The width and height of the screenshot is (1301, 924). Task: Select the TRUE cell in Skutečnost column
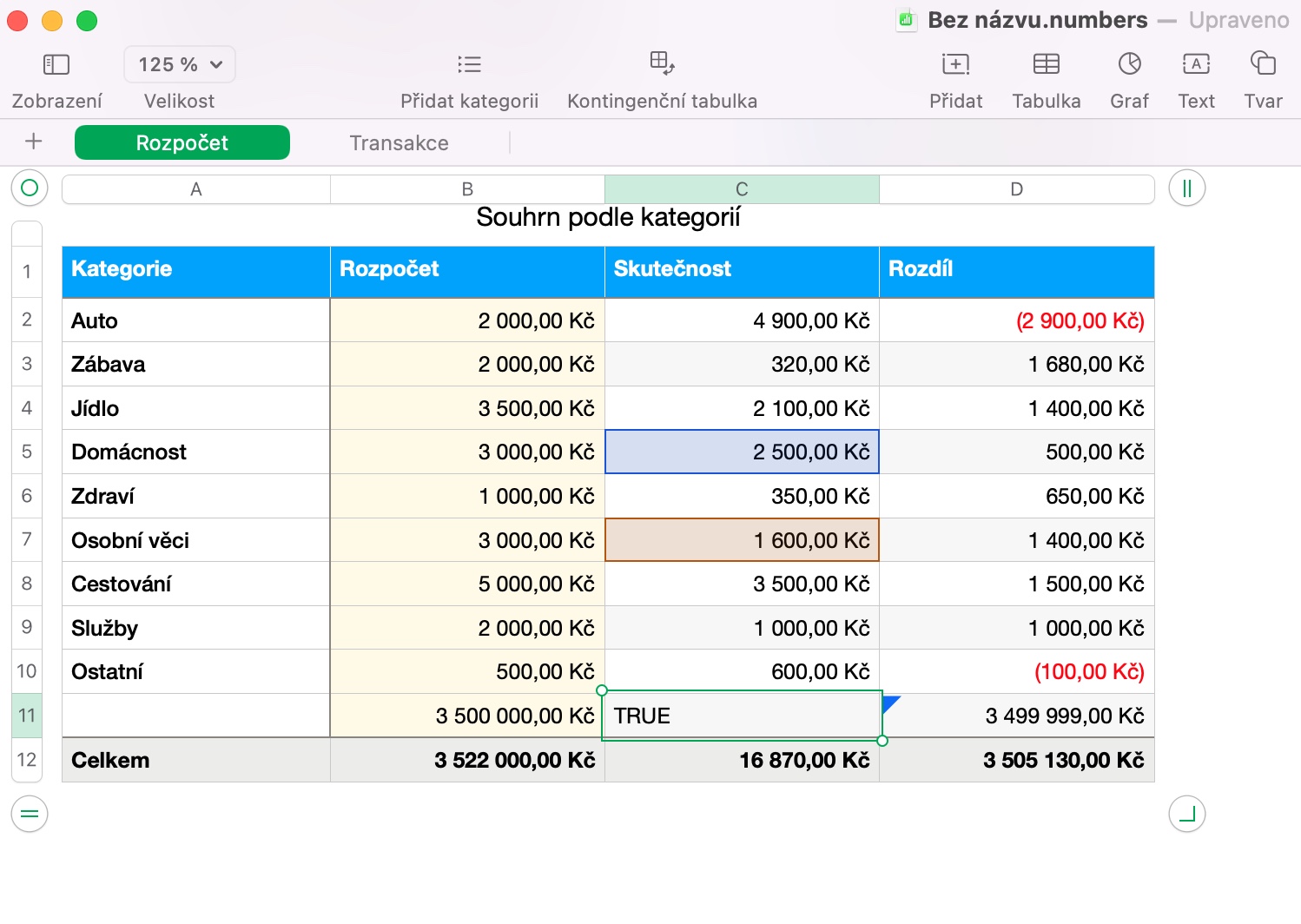[742, 716]
